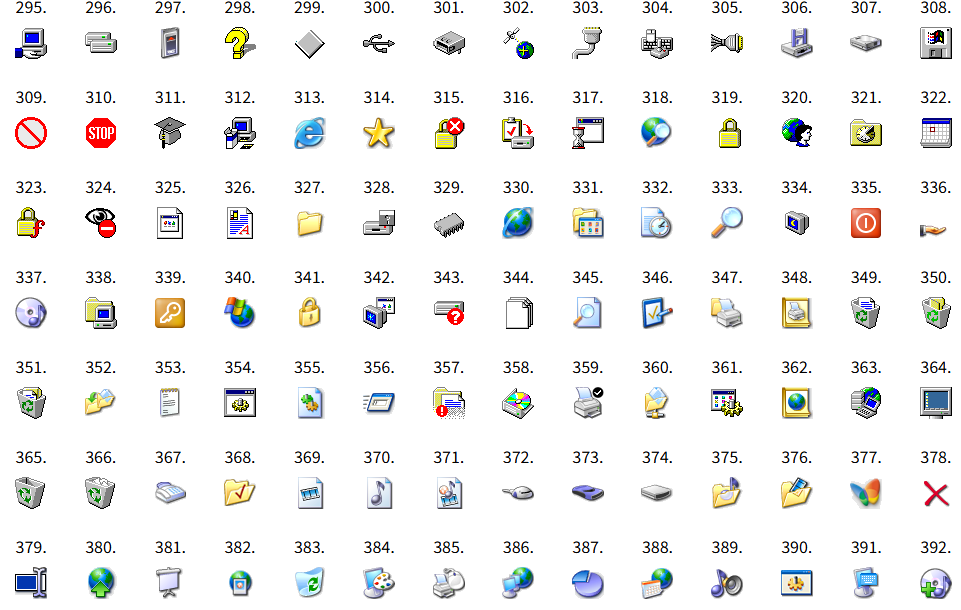Select the printer with checkmark icon 359
This screenshot has height=610, width=961.
tap(588, 403)
